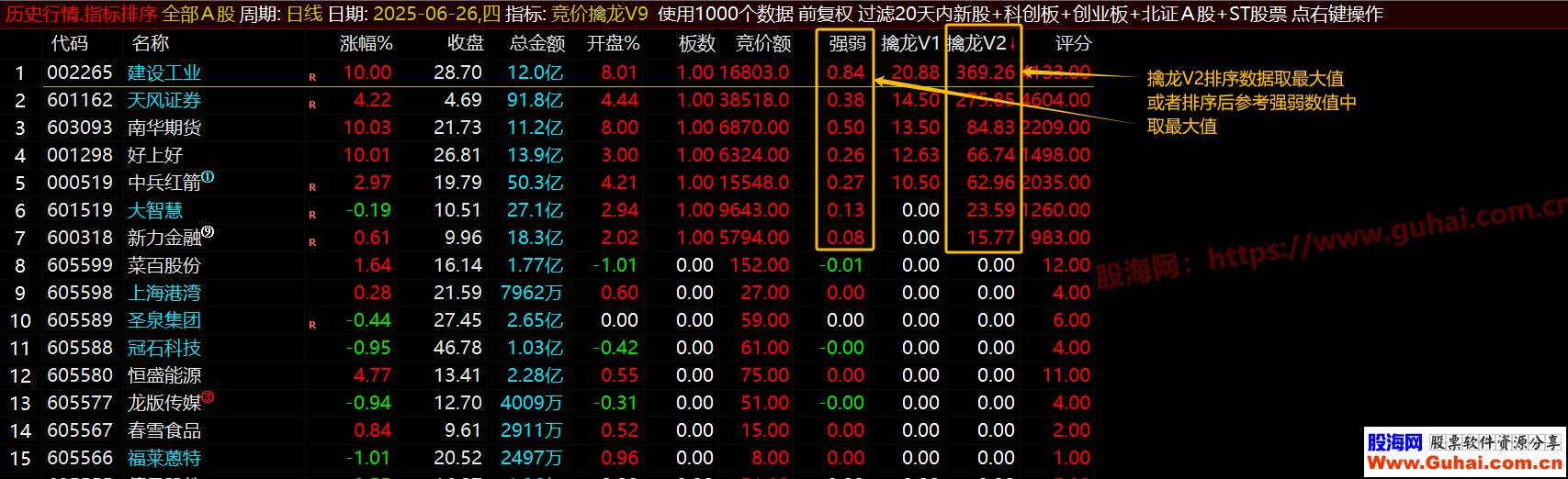The height and width of the screenshot is (479, 1568).
Task: Click closing price 28.70
Action: click(458, 72)
